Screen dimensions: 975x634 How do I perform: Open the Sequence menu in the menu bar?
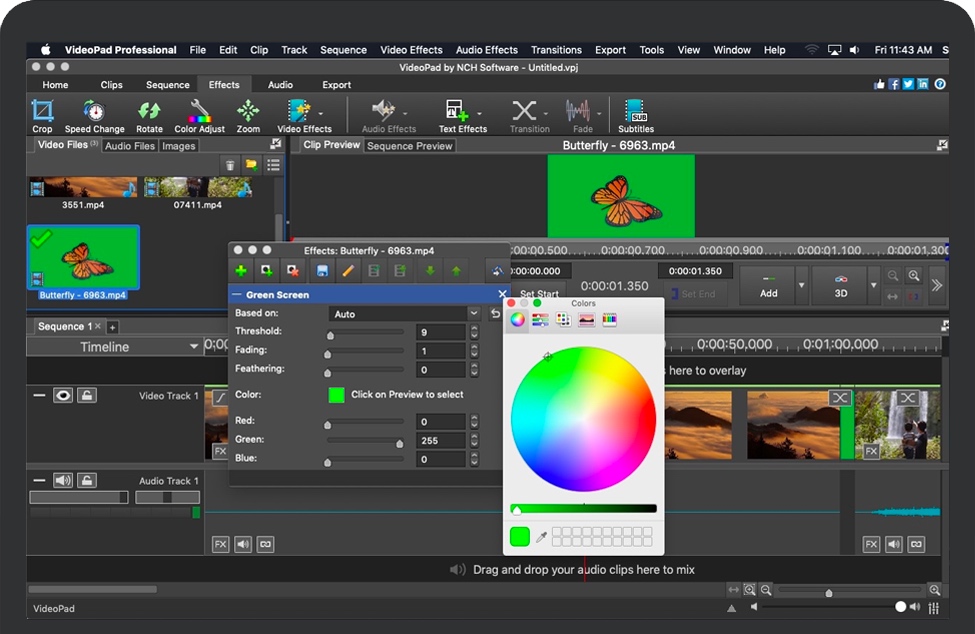click(x=343, y=49)
